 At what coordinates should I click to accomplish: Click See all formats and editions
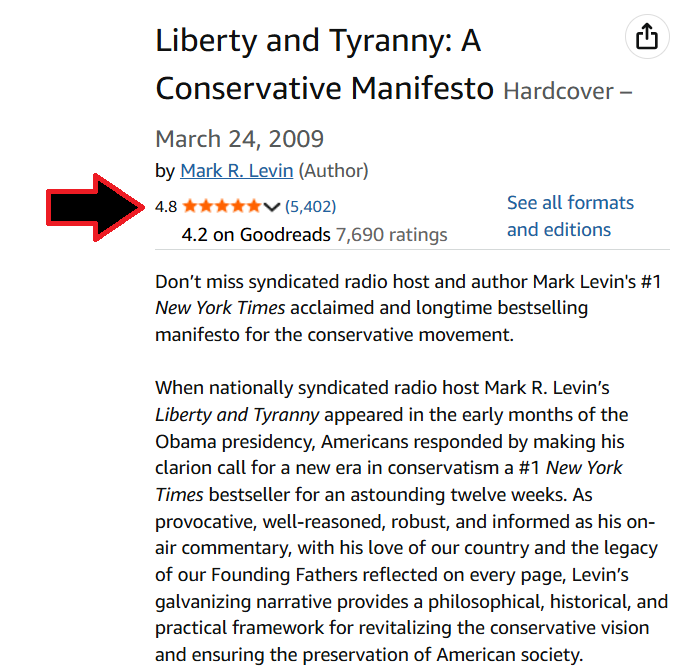click(570, 216)
